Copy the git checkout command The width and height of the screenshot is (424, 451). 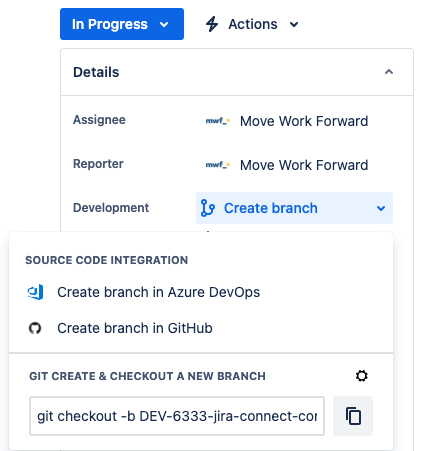click(x=353, y=416)
